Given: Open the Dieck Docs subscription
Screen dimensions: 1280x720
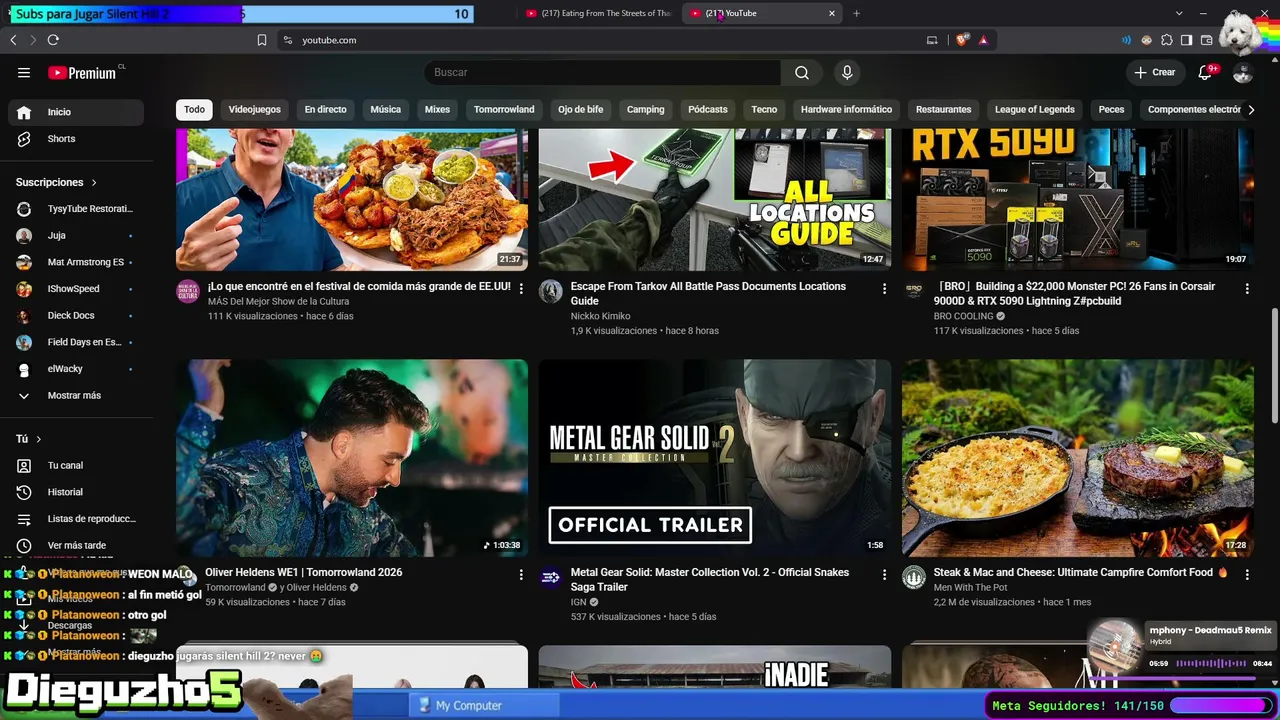Looking at the screenshot, I should click(x=75, y=315).
